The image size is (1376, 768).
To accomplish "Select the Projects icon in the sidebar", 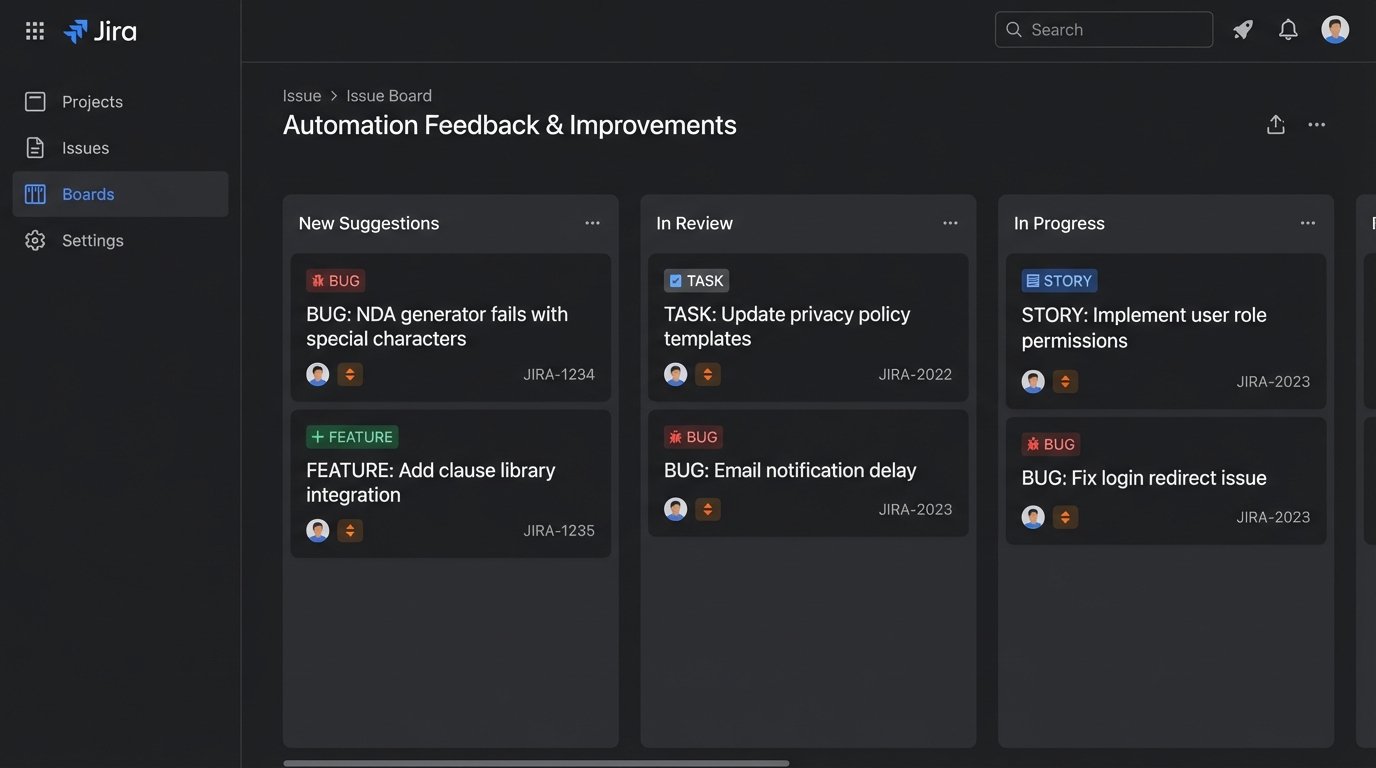I will [x=91, y=101].
